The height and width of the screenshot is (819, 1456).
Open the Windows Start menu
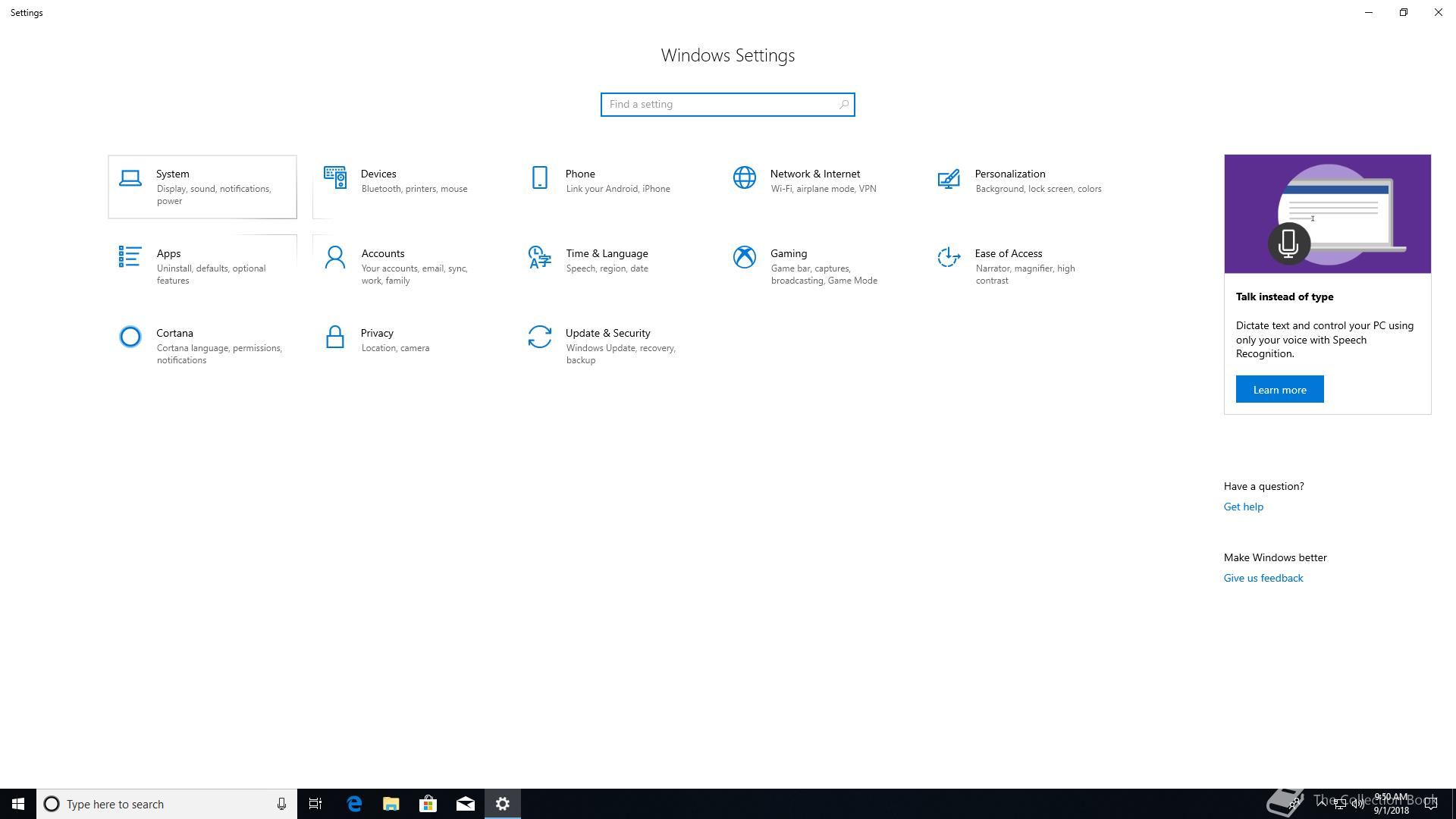[18, 804]
